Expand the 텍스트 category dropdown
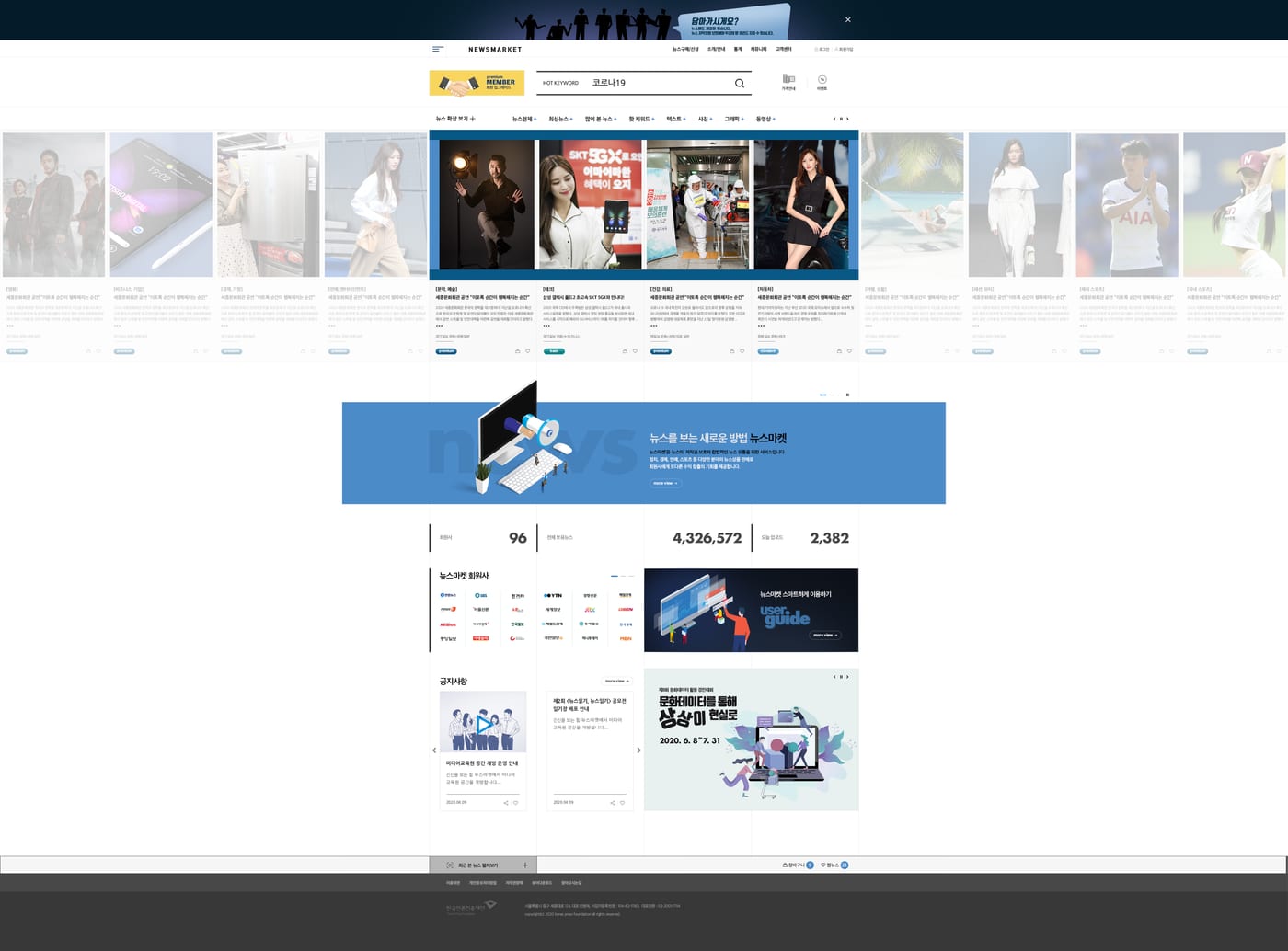1288x951 pixels. [677, 119]
